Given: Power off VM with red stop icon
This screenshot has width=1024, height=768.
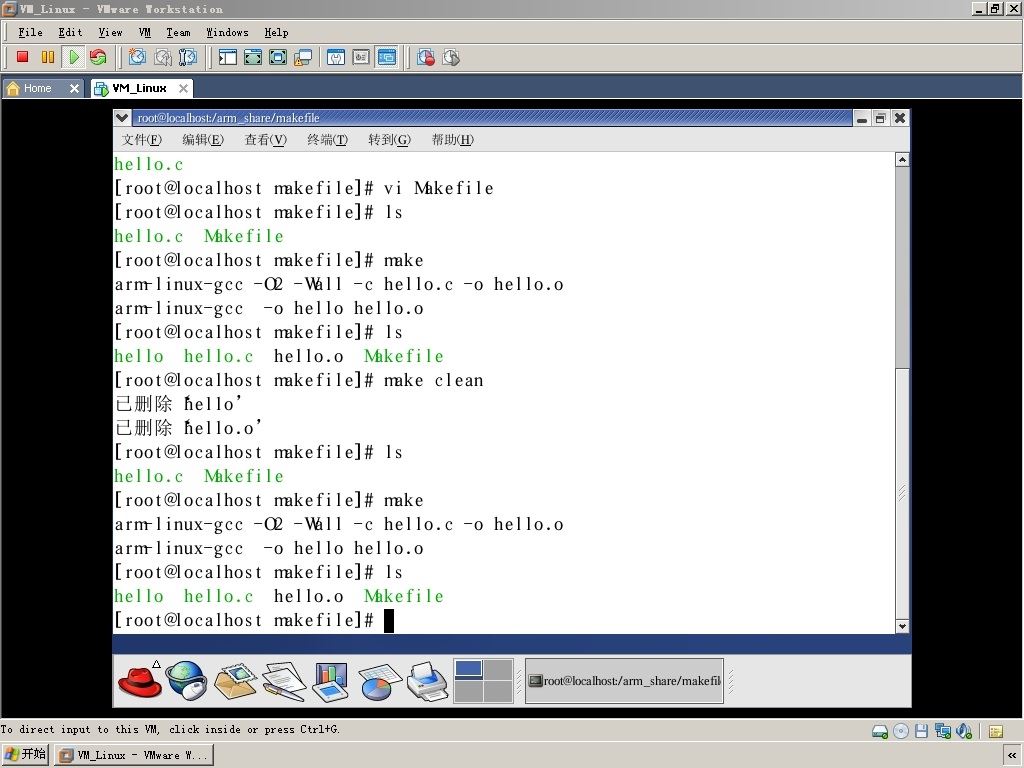Looking at the screenshot, I should click(23, 57).
